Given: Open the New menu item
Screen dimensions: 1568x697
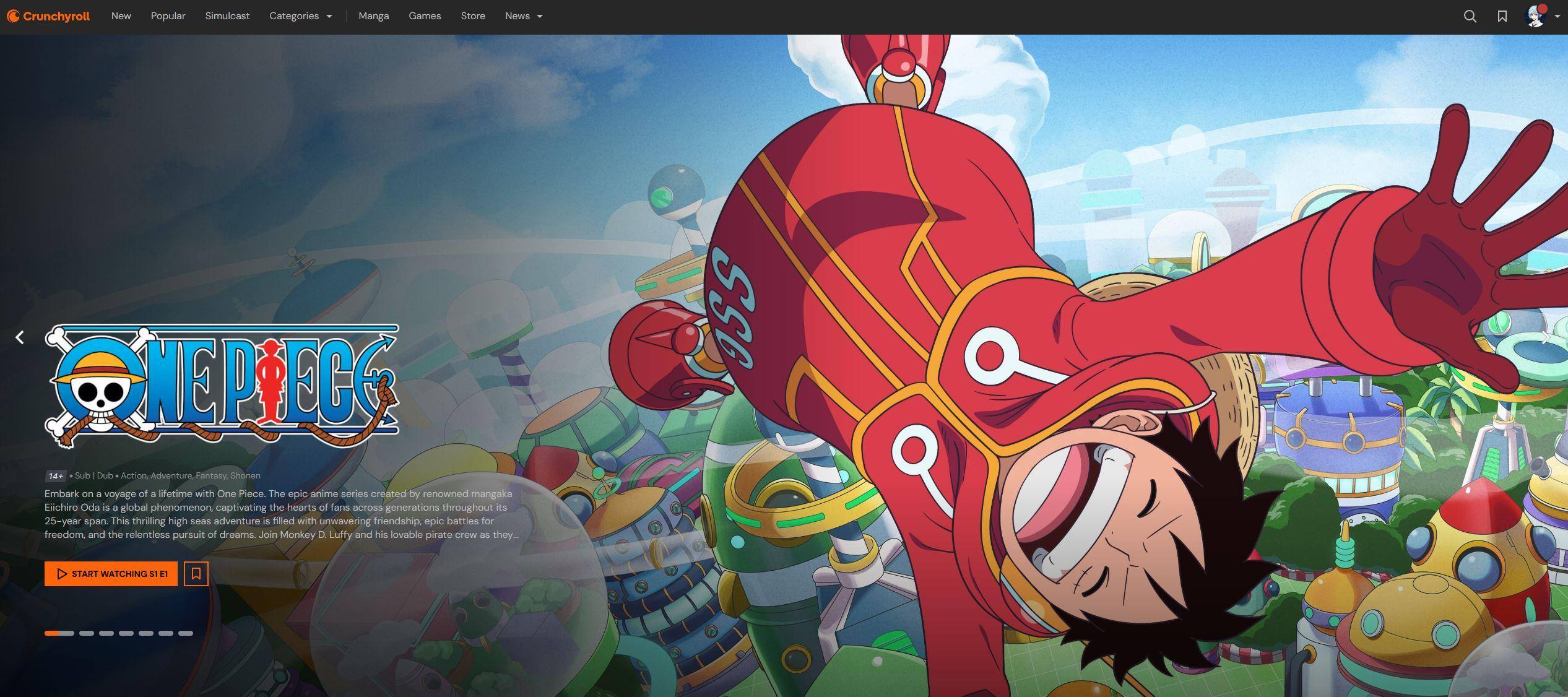Looking at the screenshot, I should pyautogui.click(x=121, y=16).
